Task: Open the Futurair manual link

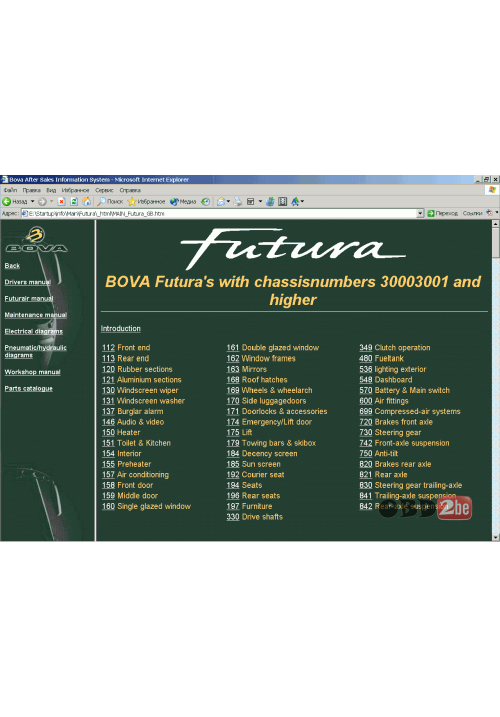Action: pos(29,299)
